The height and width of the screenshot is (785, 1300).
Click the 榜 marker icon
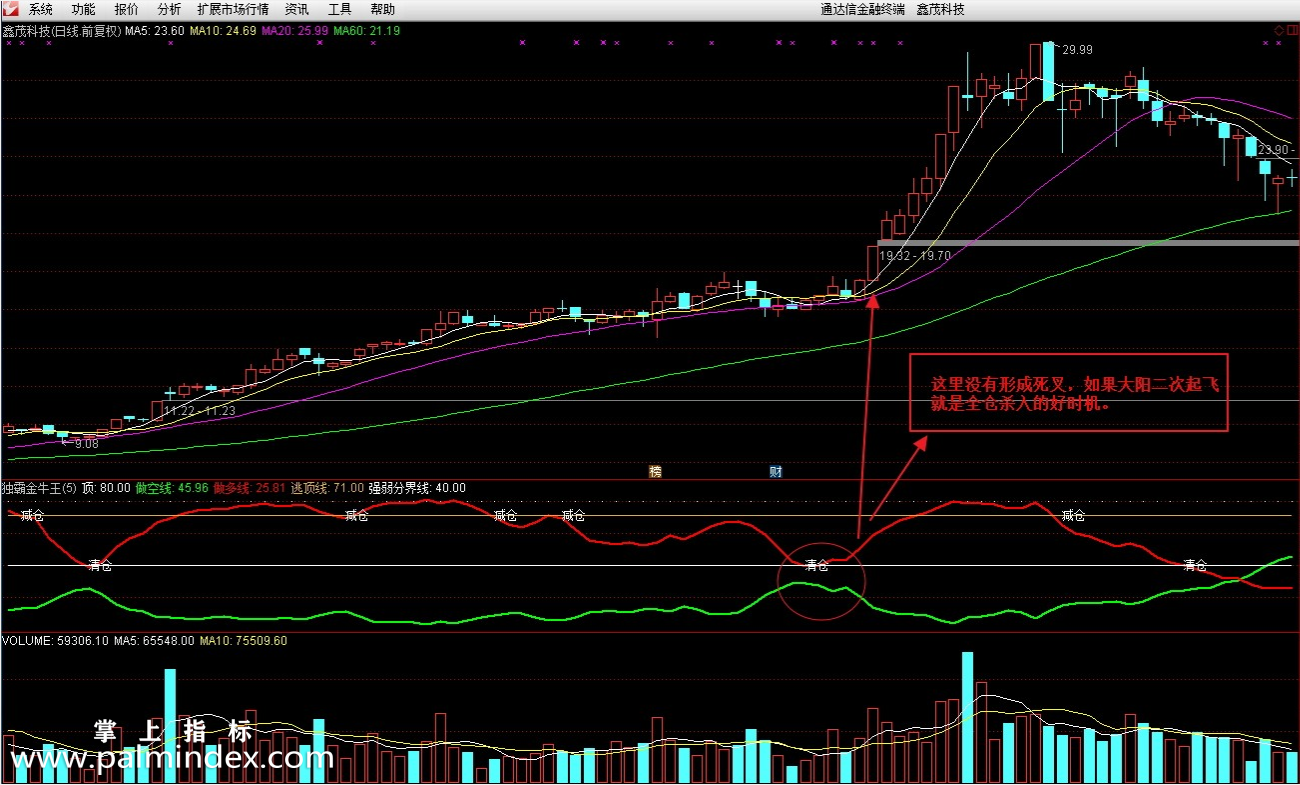[x=655, y=471]
